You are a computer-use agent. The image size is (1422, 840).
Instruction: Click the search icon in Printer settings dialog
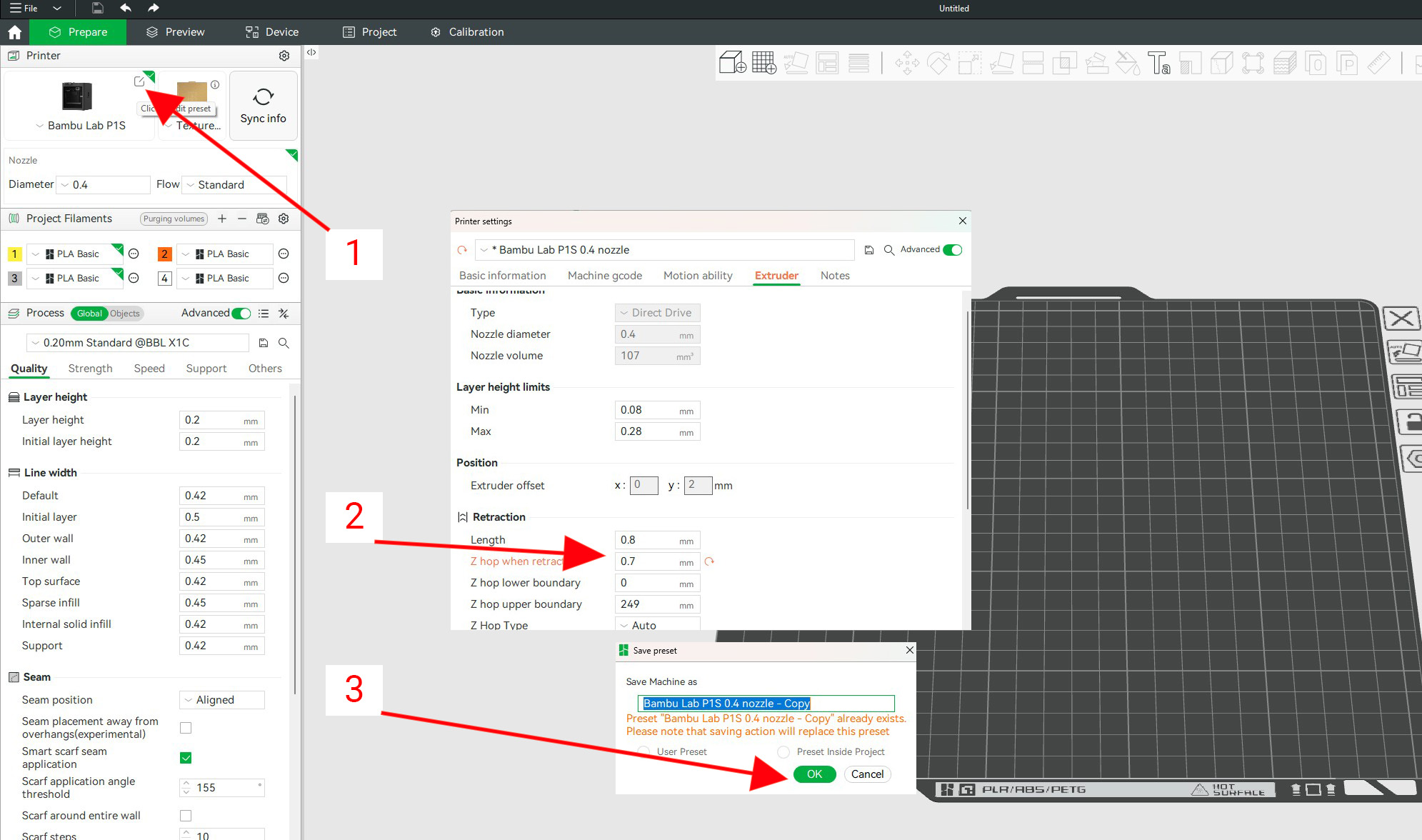pyautogui.click(x=889, y=250)
